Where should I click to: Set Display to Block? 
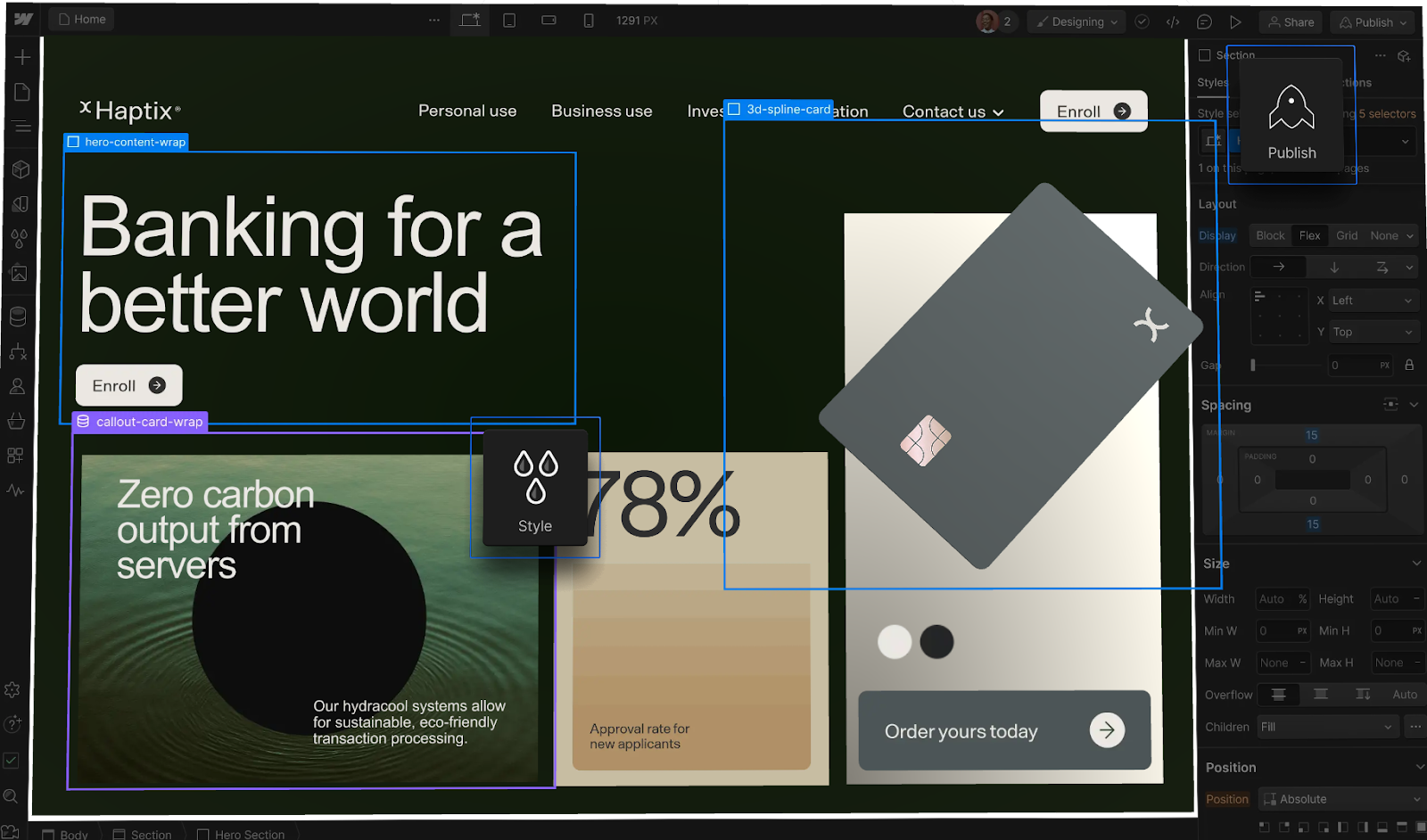click(1270, 235)
